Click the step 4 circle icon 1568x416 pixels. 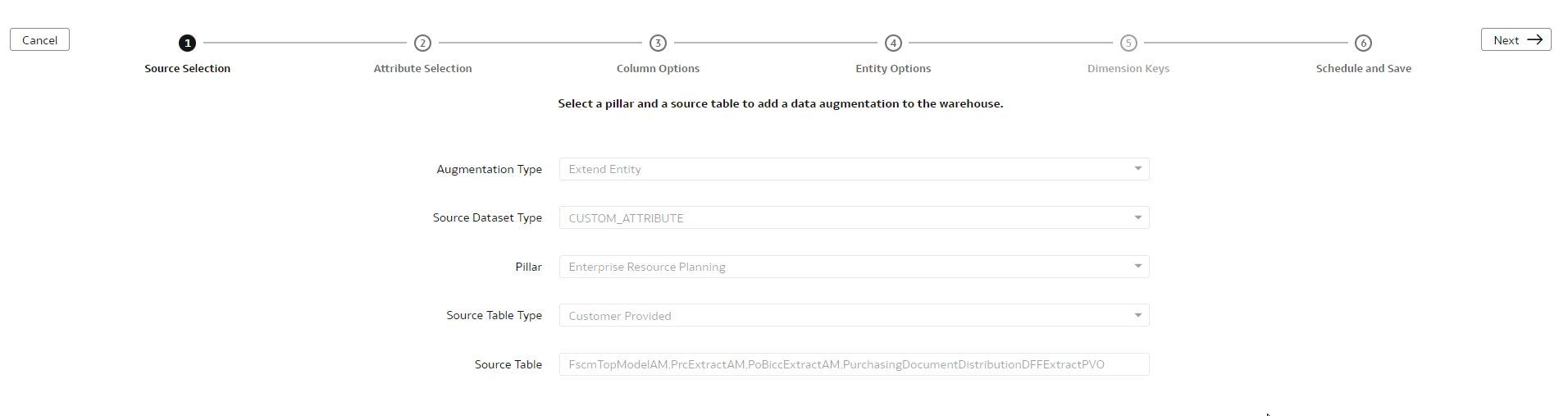[893, 43]
